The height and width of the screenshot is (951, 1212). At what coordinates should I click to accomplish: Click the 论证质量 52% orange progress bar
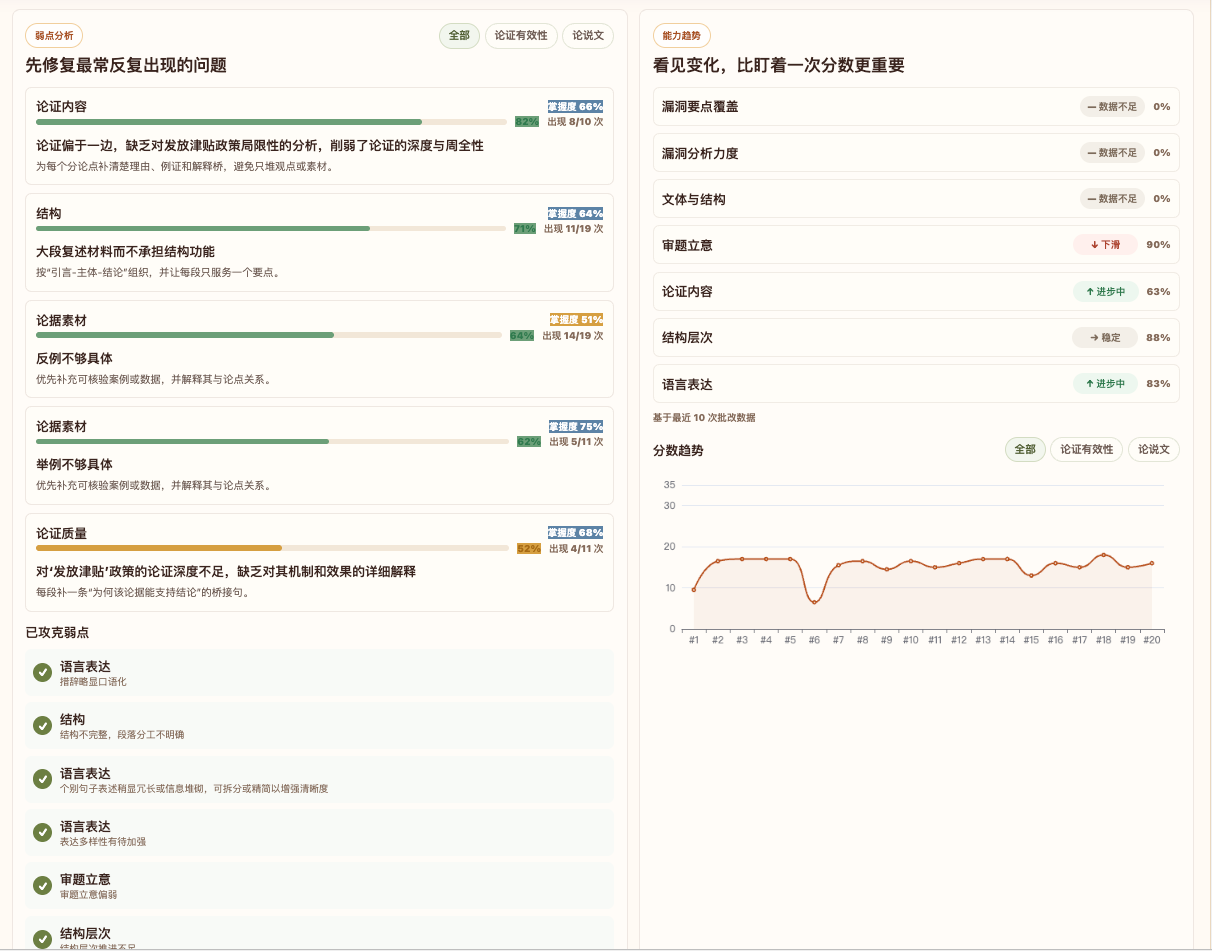273,548
